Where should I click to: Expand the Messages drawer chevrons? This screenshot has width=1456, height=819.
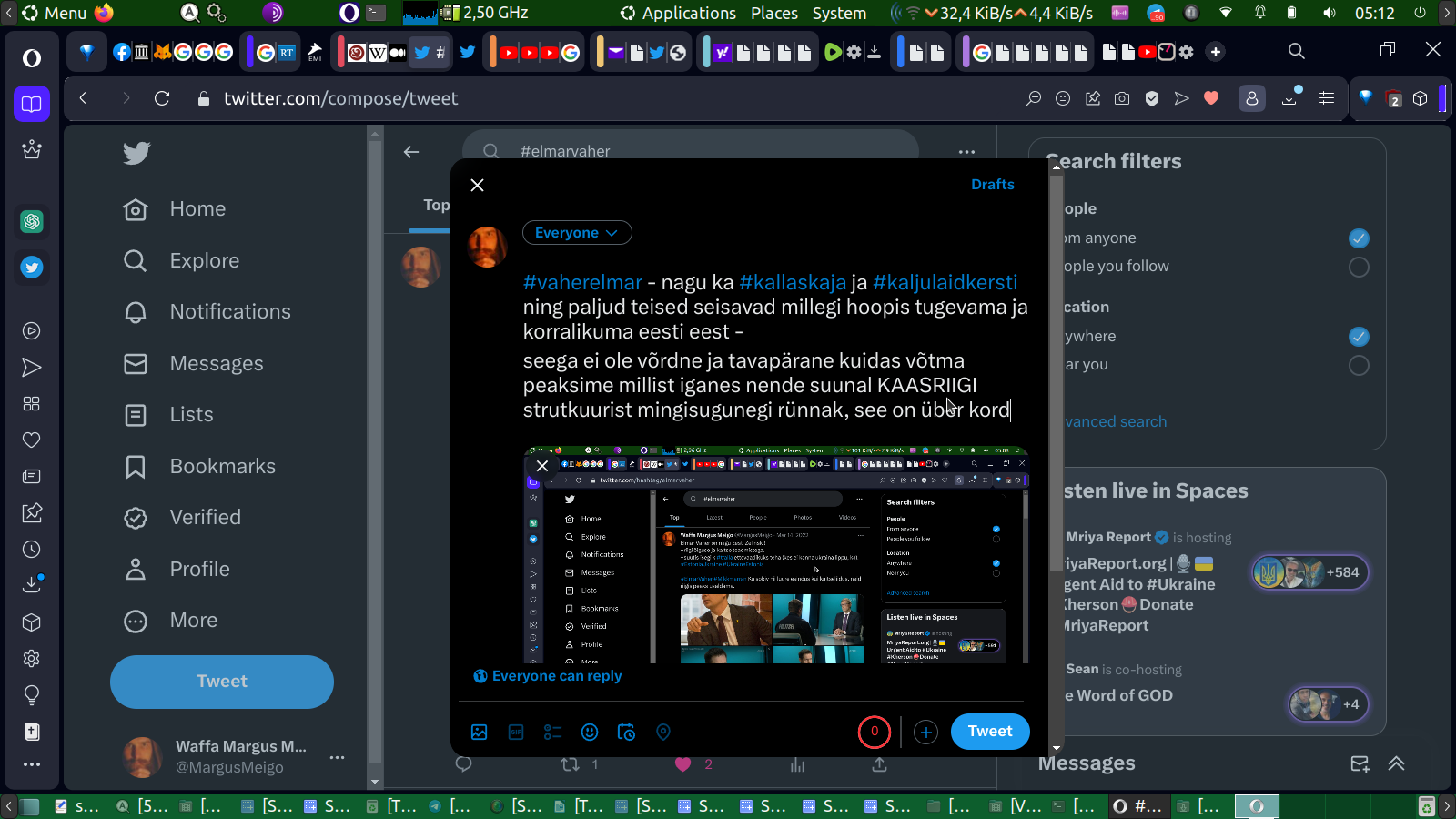1397,763
